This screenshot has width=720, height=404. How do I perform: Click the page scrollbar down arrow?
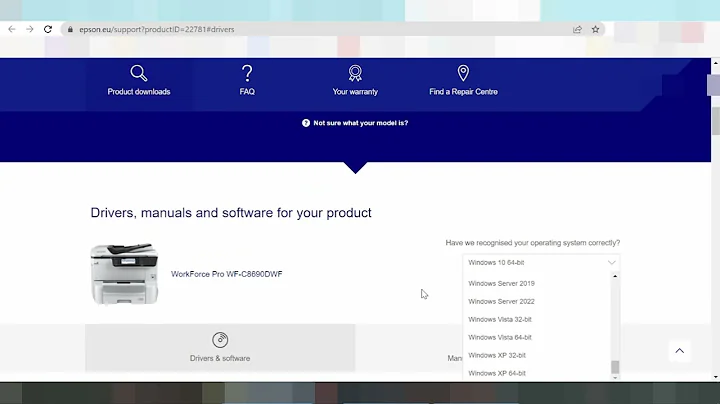tap(715, 377)
